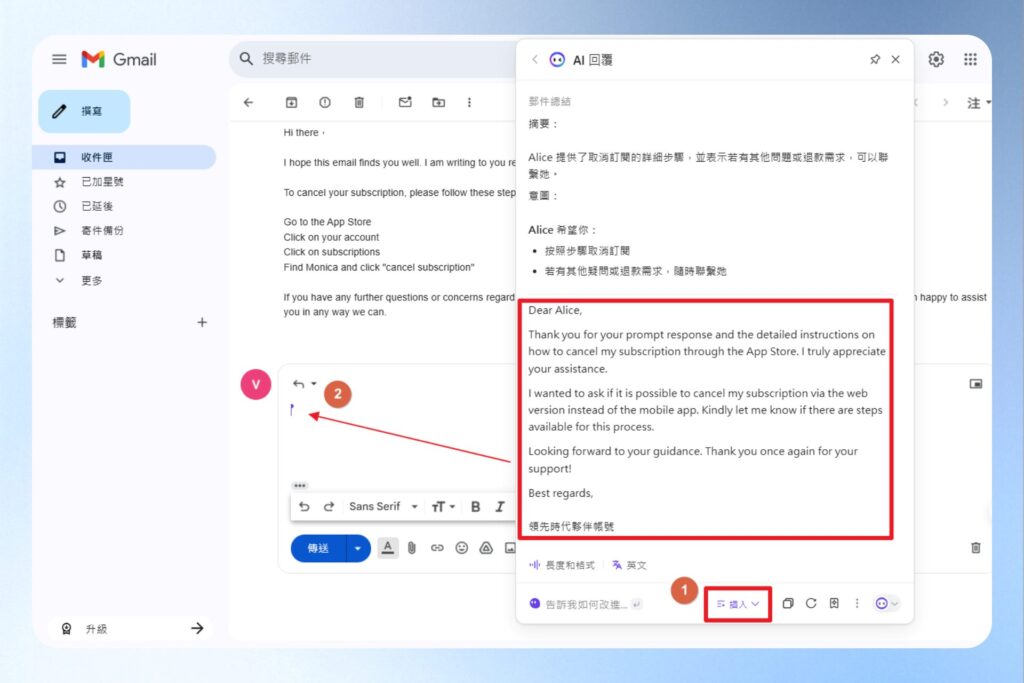Expand send options arrow beside 傳送

coord(358,548)
